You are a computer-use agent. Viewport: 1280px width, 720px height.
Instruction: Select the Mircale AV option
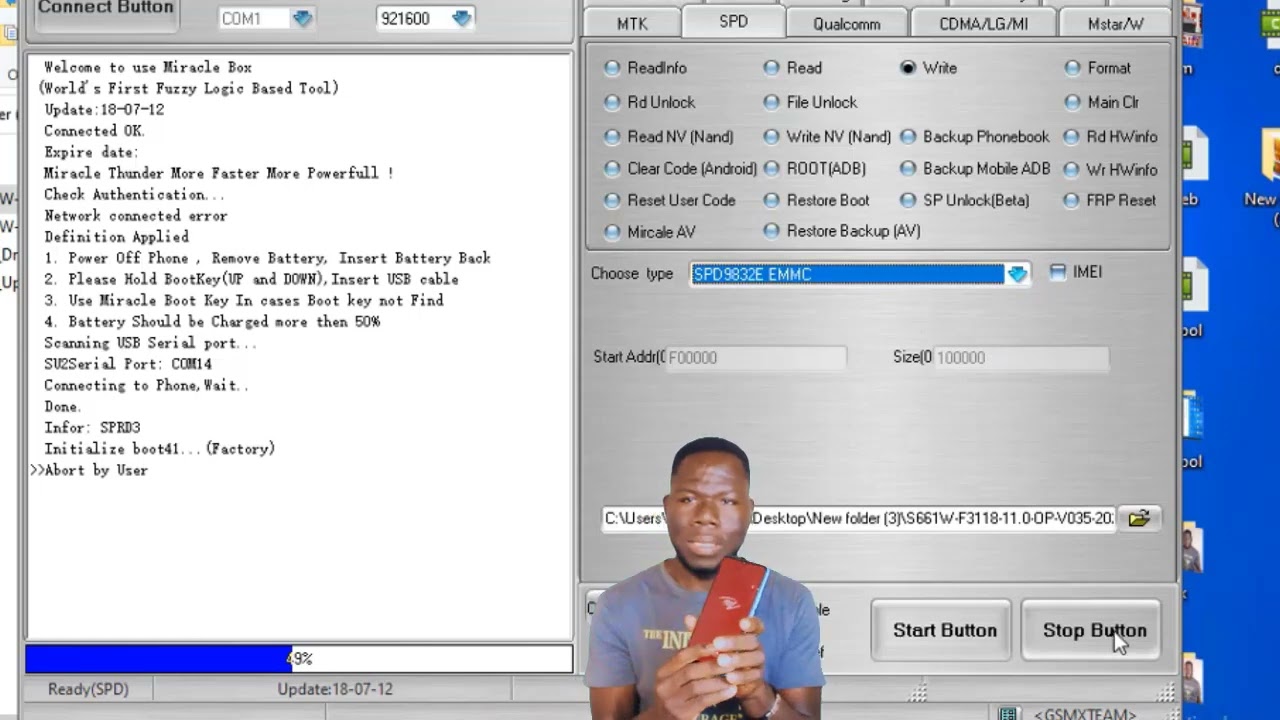coord(649,232)
